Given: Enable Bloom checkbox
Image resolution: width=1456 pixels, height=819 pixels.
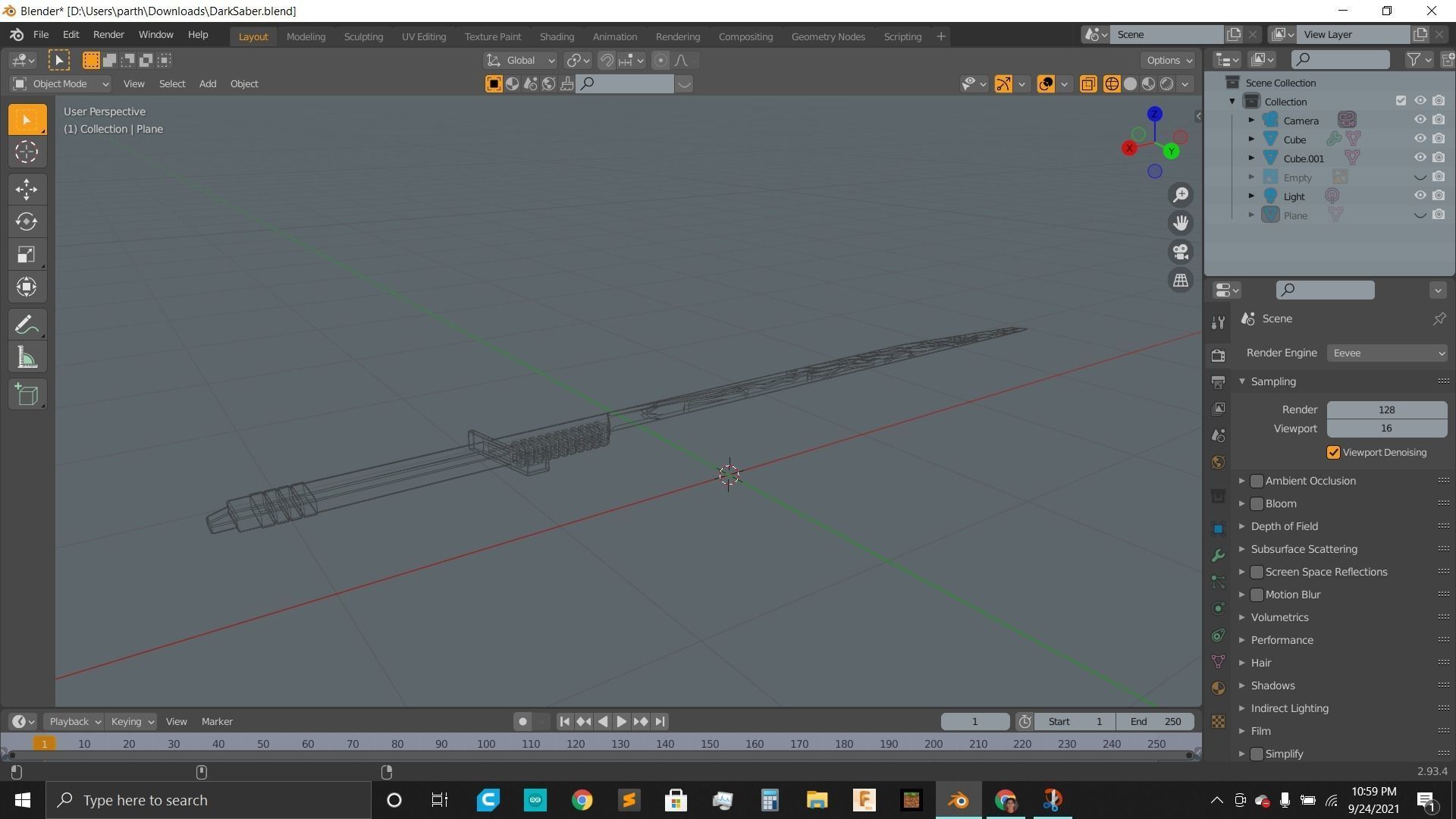Looking at the screenshot, I should point(1257,504).
